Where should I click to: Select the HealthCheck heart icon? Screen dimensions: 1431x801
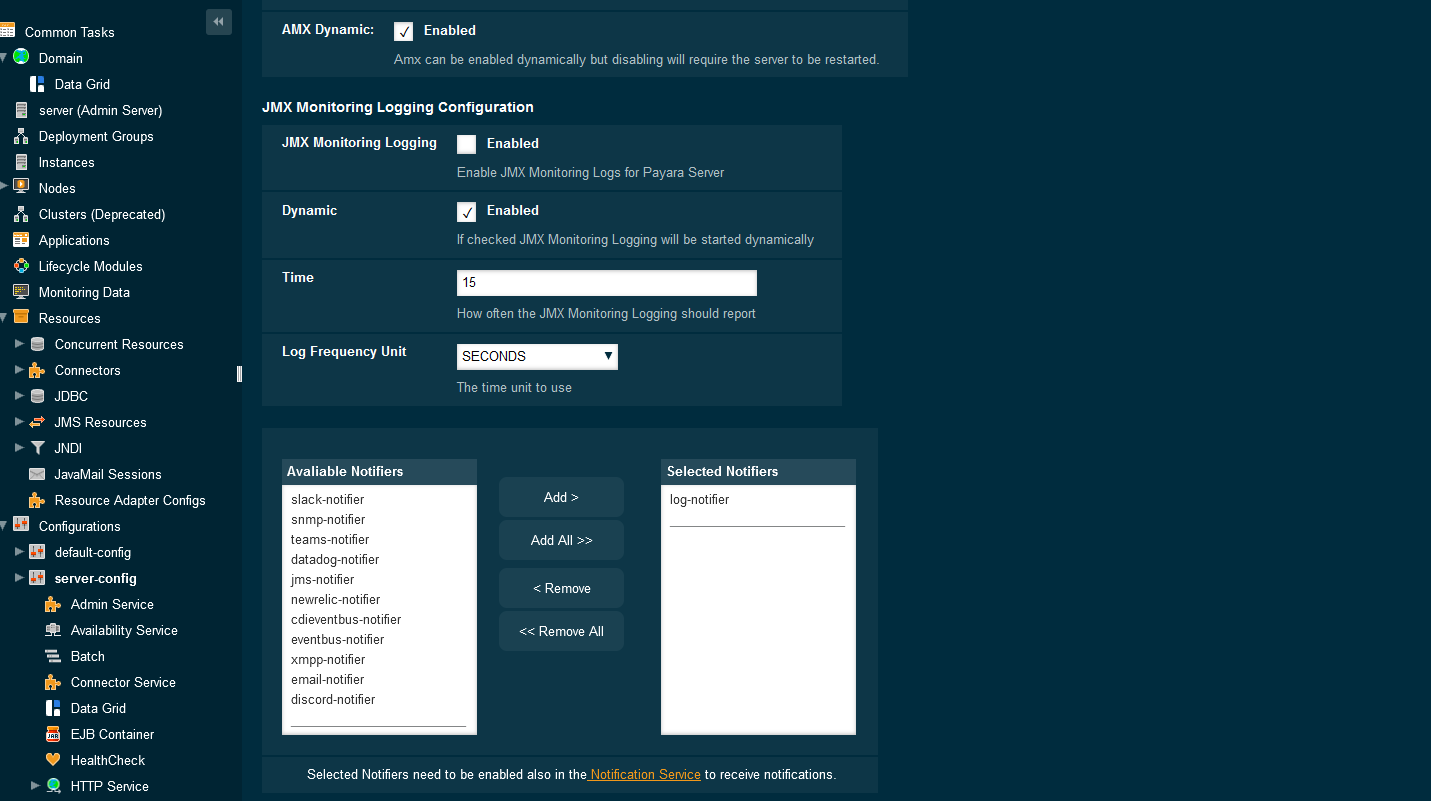pos(54,760)
